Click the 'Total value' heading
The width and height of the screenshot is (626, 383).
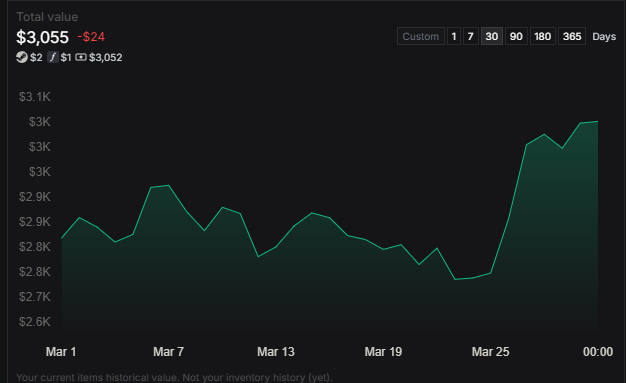(47, 17)
